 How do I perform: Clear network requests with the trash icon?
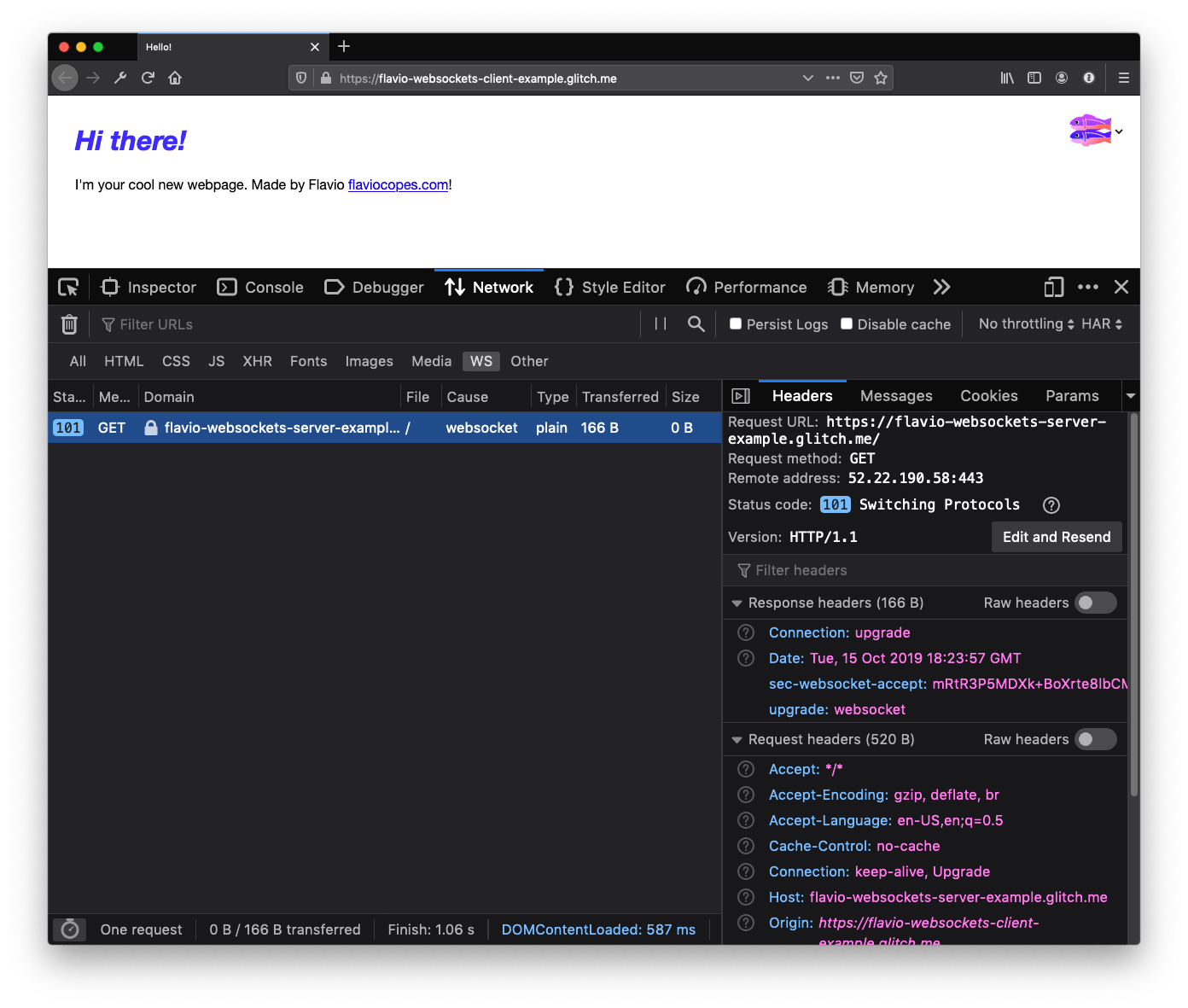click(x=68, y=324)
